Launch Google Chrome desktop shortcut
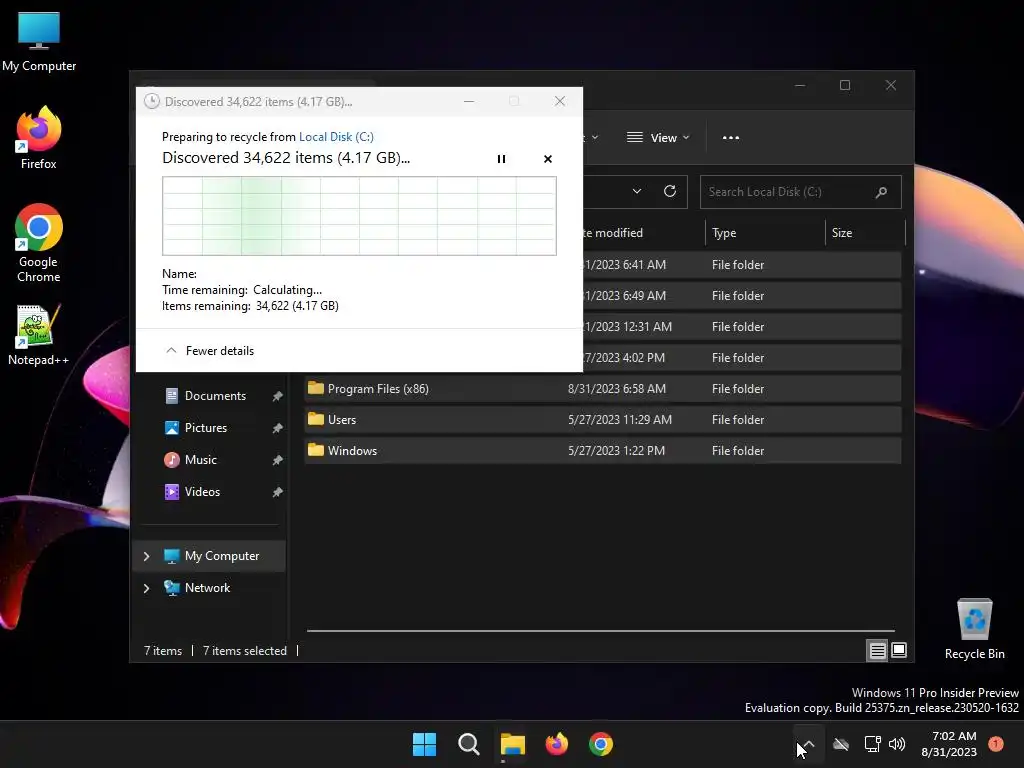 tap(39, 243)
